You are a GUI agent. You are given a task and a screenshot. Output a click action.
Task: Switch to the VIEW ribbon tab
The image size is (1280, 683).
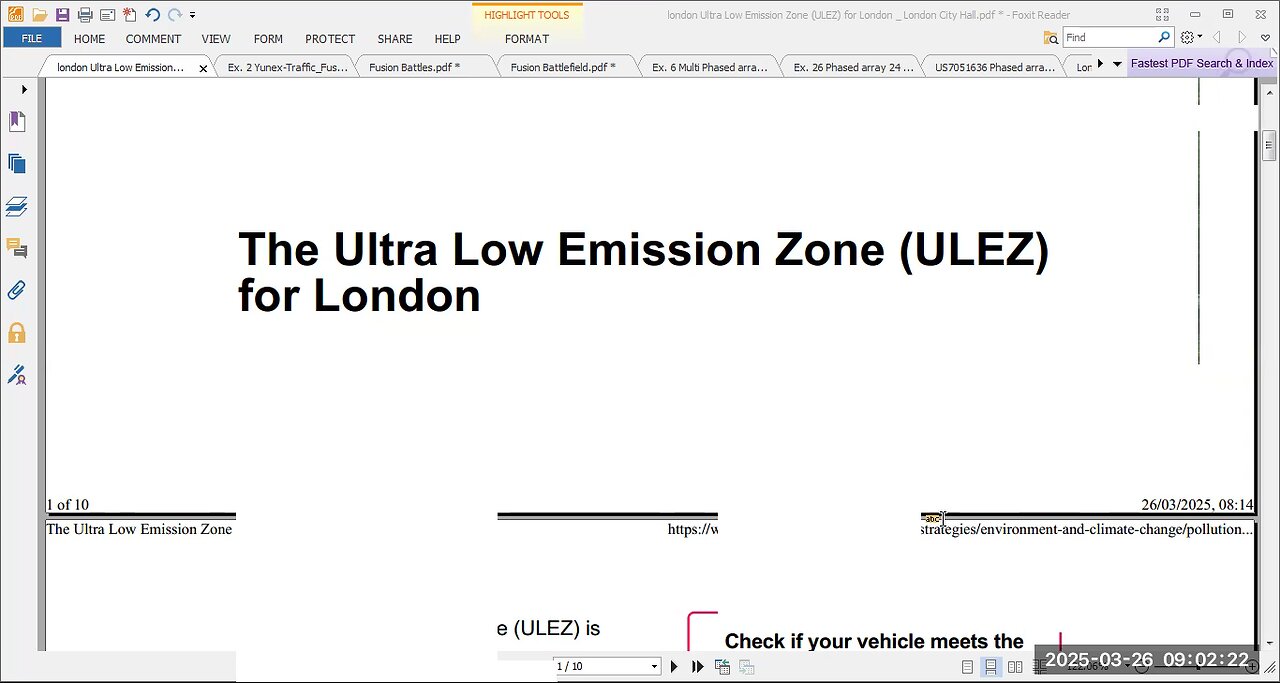pyautogui.click(x=216, y=39)
